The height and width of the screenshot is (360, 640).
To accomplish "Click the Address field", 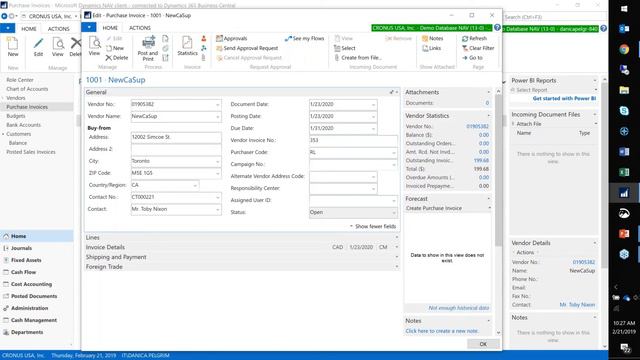I will [176, 137].
